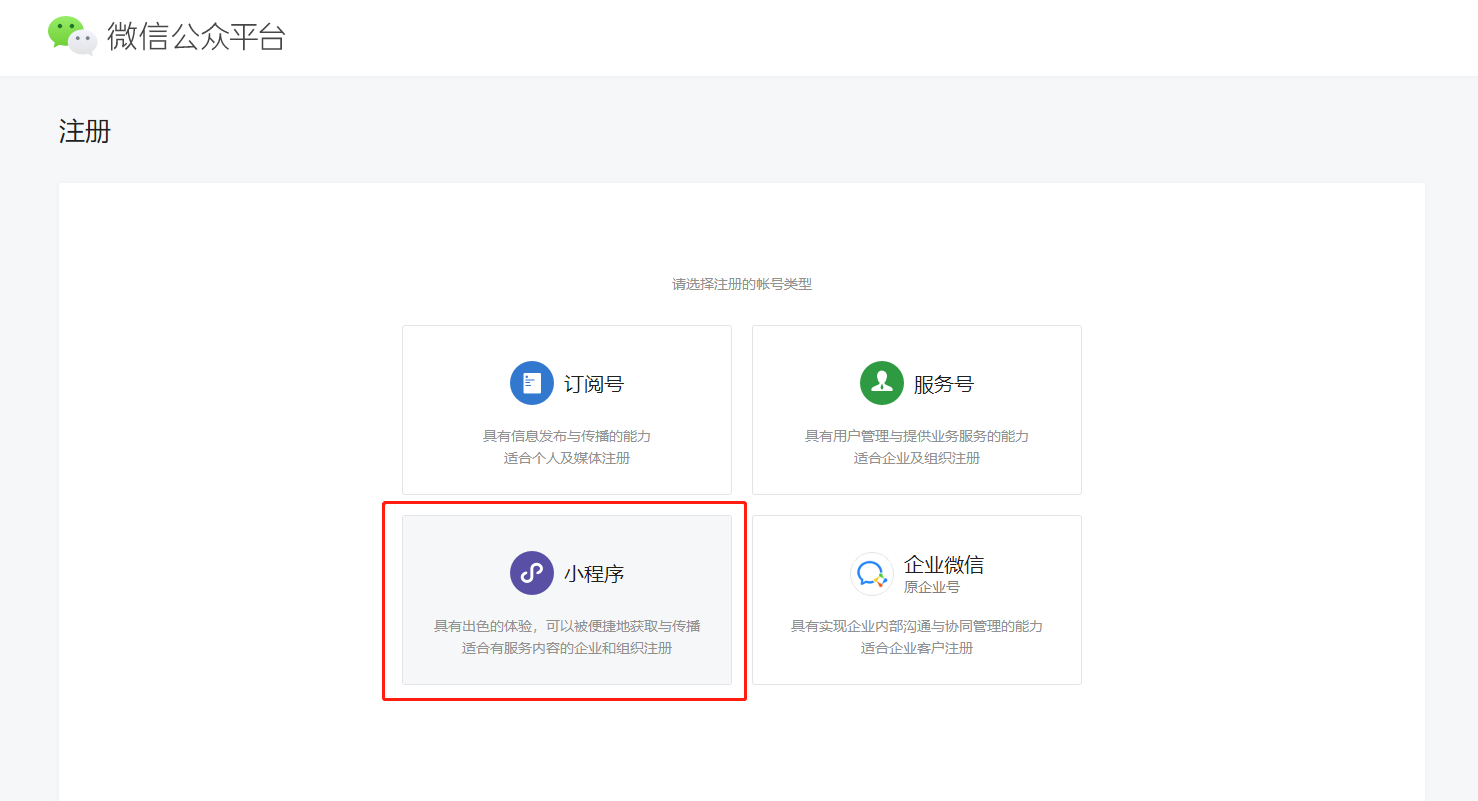1478x801 pixels.
Task: Click text 适合企业客户注册
Action: 917,648
